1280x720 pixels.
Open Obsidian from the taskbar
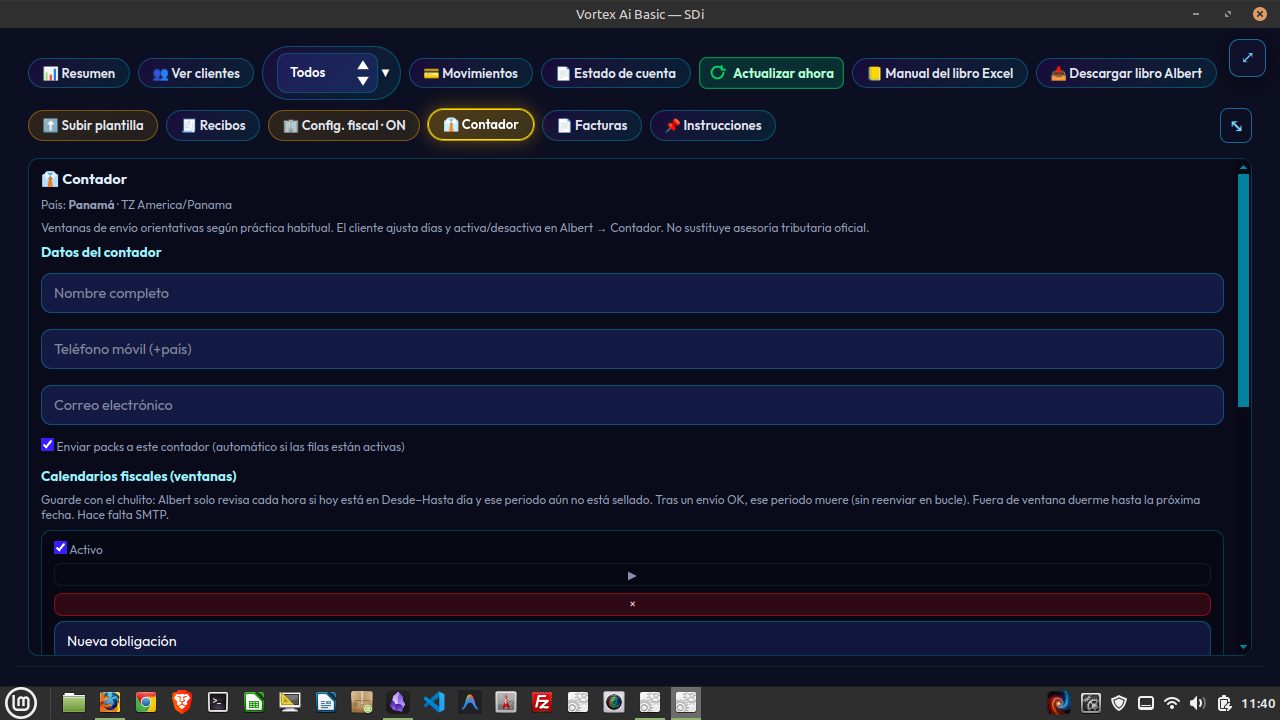[x=398, y=702]
